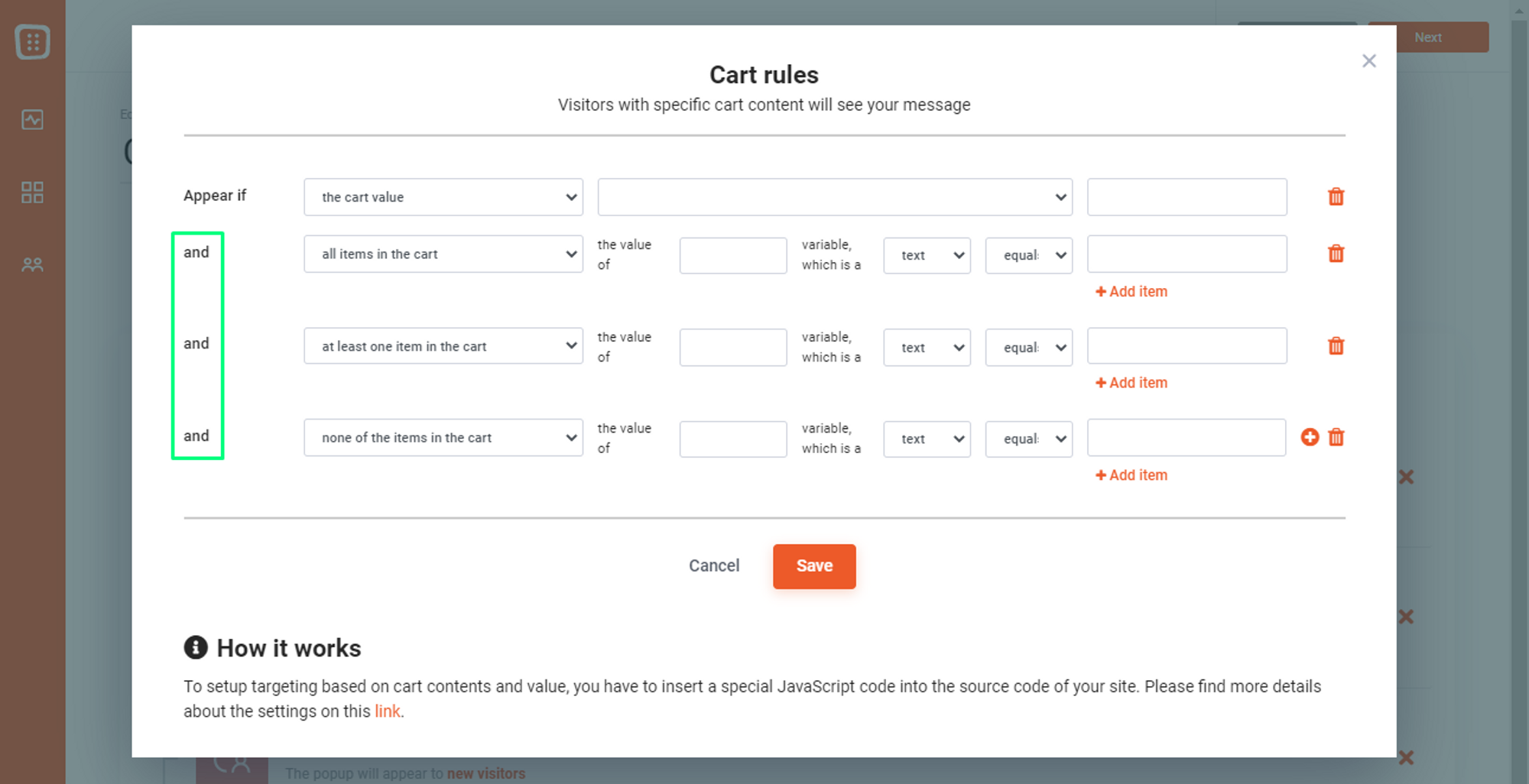
Task: Open analytics from the left sidebar
Action: point(31,119)
